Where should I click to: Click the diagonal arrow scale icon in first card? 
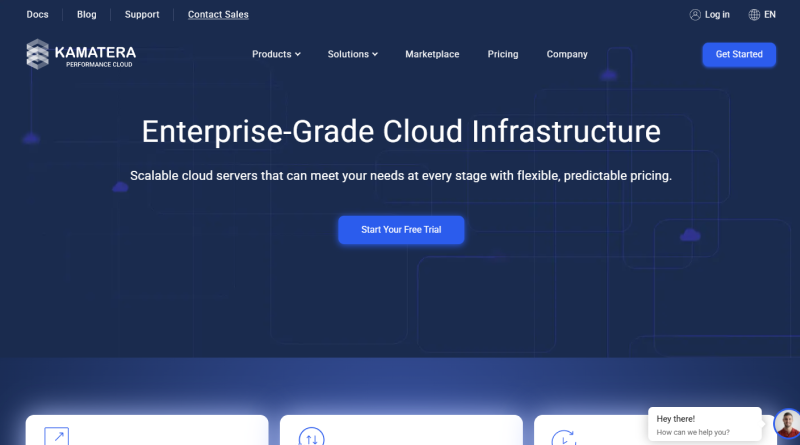57,436
